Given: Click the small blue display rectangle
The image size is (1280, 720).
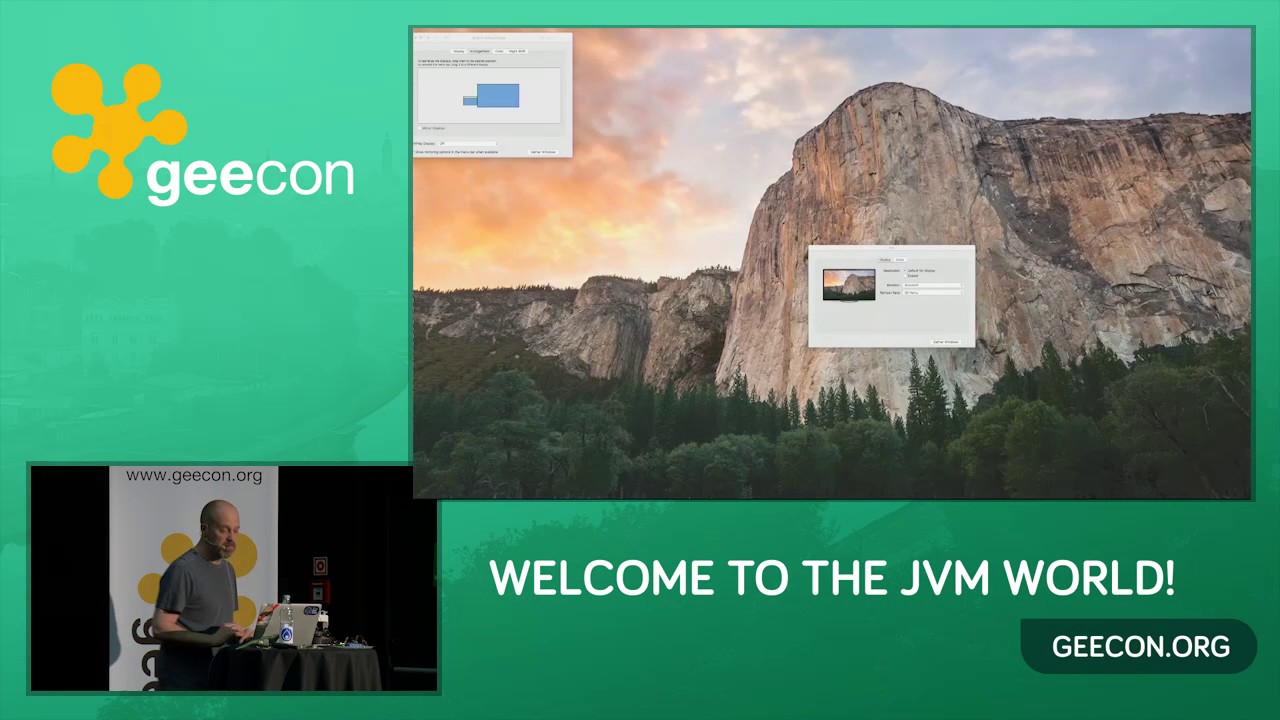Looking at the screenshot, I should pos(469,100).
